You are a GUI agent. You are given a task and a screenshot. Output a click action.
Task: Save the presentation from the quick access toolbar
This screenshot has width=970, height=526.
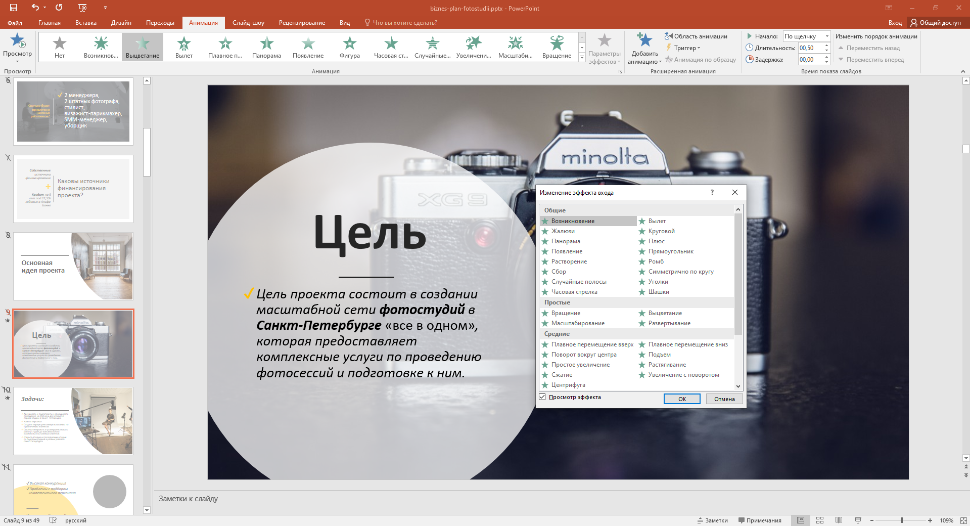point(13,7)
